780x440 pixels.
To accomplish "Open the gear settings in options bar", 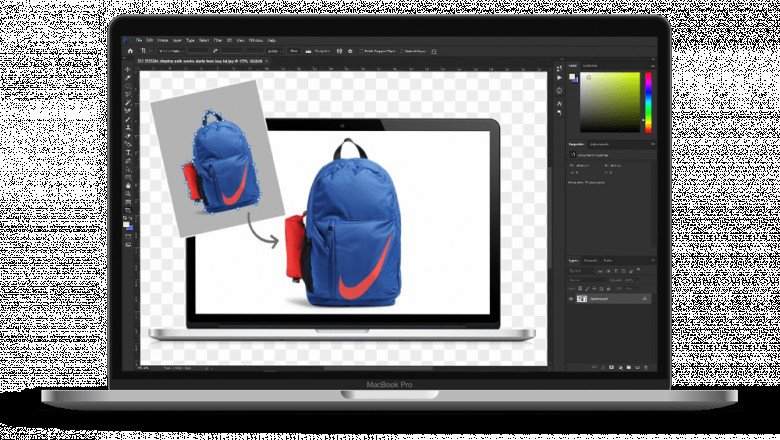I will point(350,51).
